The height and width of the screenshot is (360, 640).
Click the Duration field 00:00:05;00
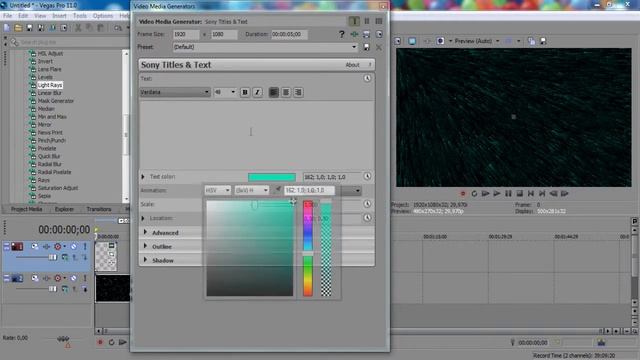289,34
